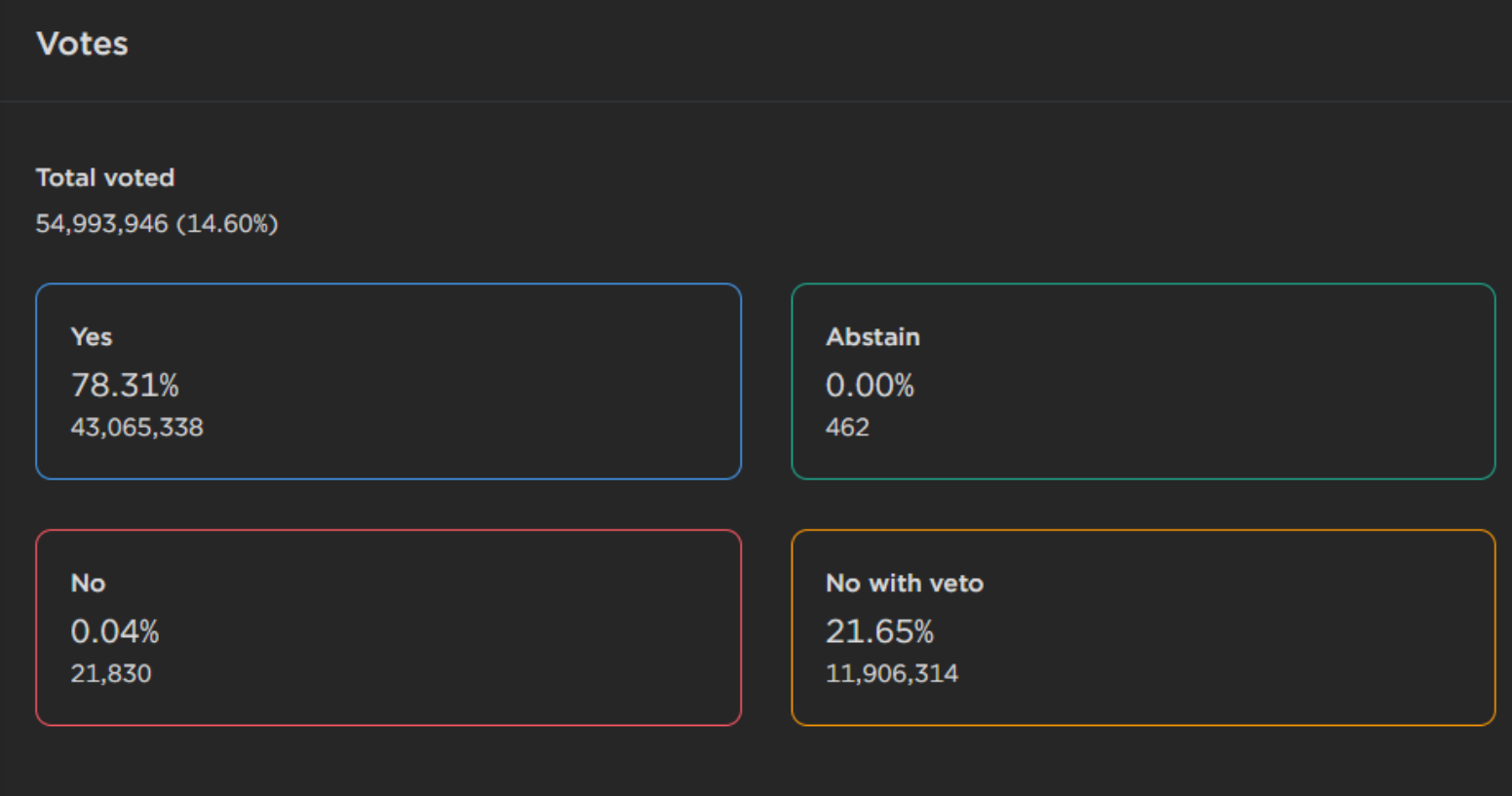Click the 21,830 No vote count
The width and height of the screenshot is (1512, 796).
(111, 674)
